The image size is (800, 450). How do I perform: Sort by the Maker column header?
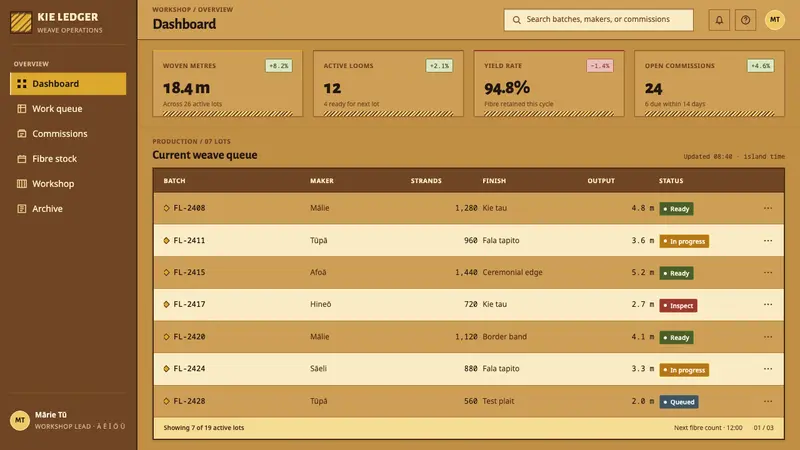pos(322,181)
